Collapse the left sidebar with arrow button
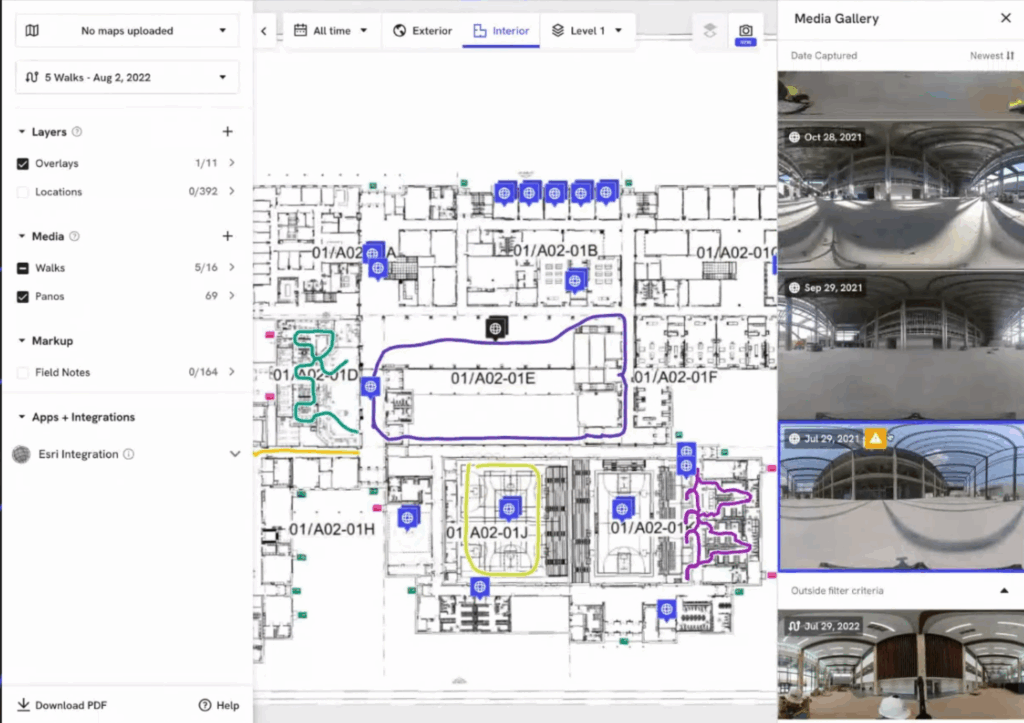Image resolution: width=1024 pixels, height=723 pixels. click(x=264, y=31)
